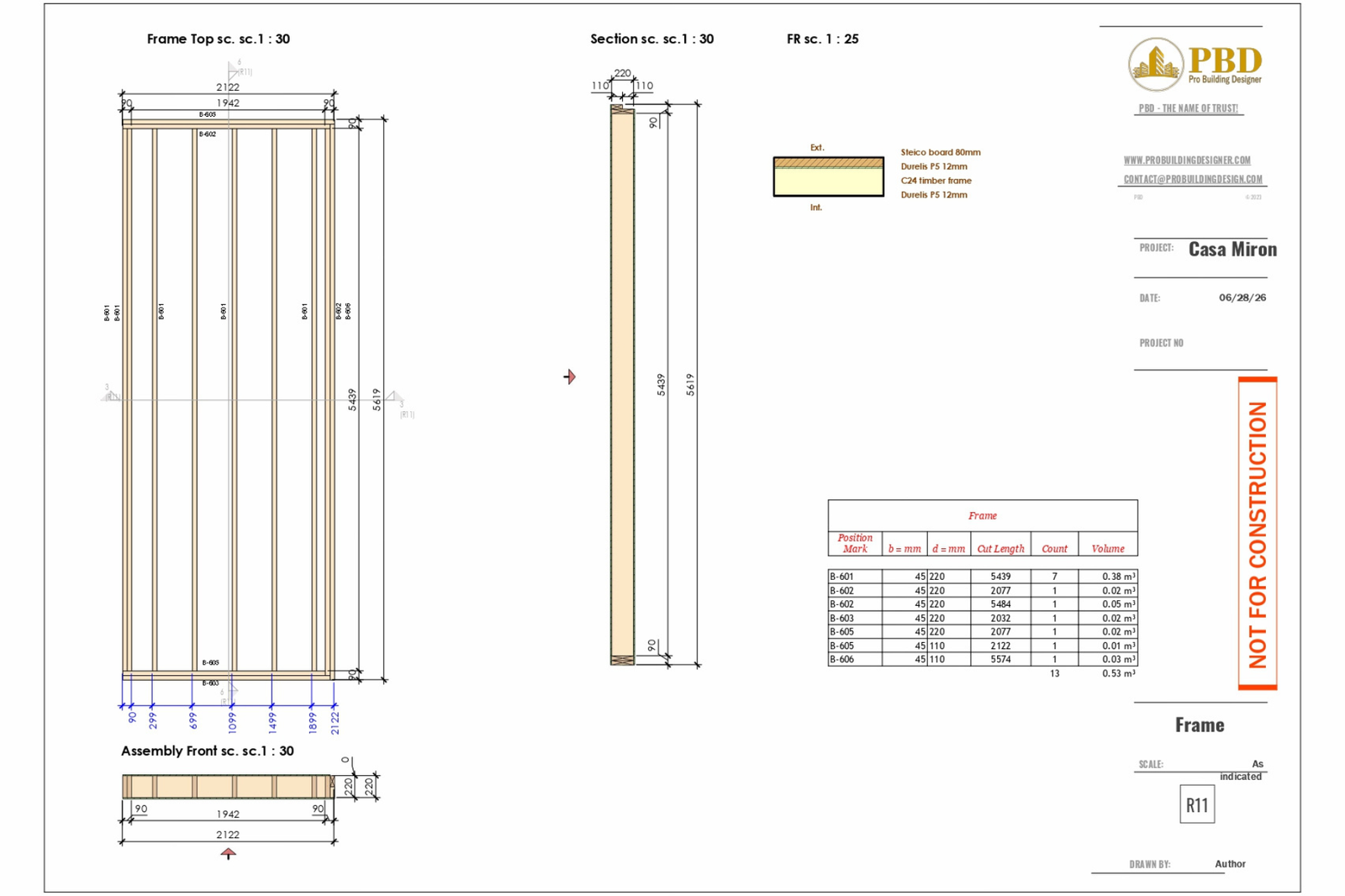The height and width of the screenshot is (896, 1345).
Task: Click the date value 06/28/26
Action: (1242, 298)
